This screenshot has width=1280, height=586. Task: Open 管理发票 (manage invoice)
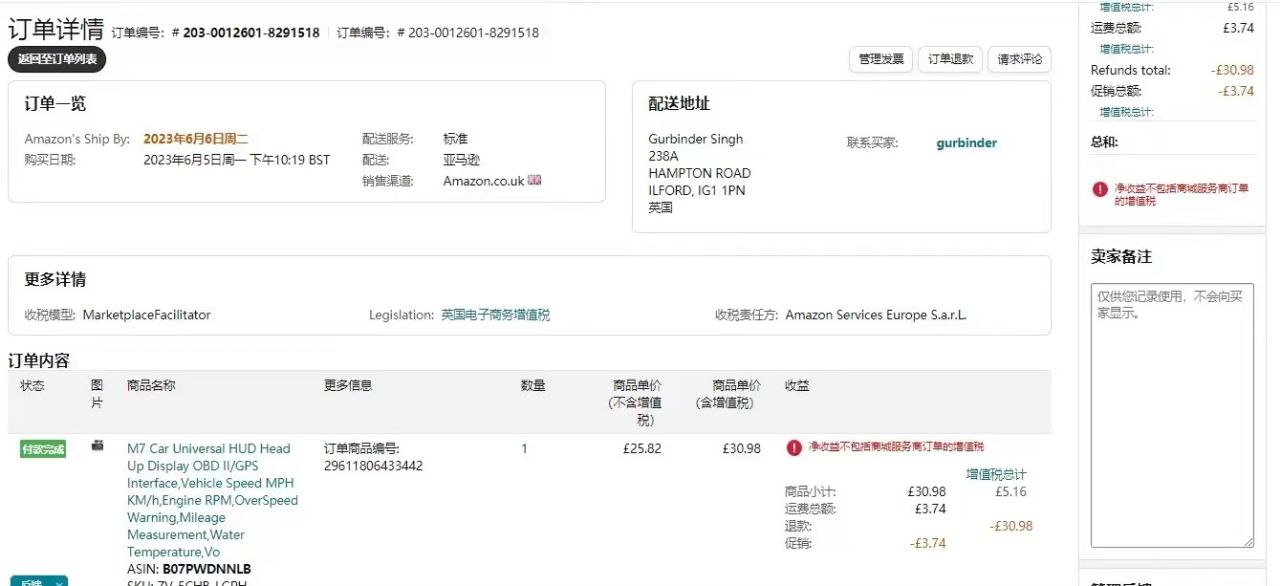tap(881, 59)
